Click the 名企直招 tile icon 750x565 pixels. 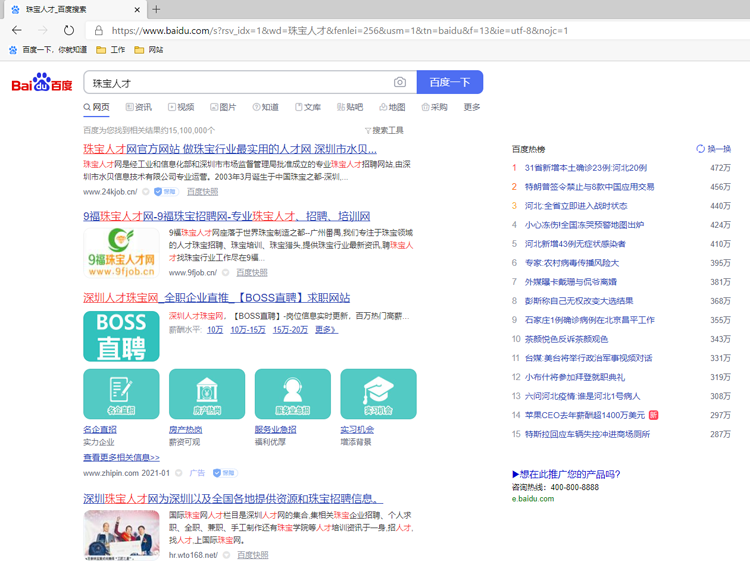(x=121, y=394)
